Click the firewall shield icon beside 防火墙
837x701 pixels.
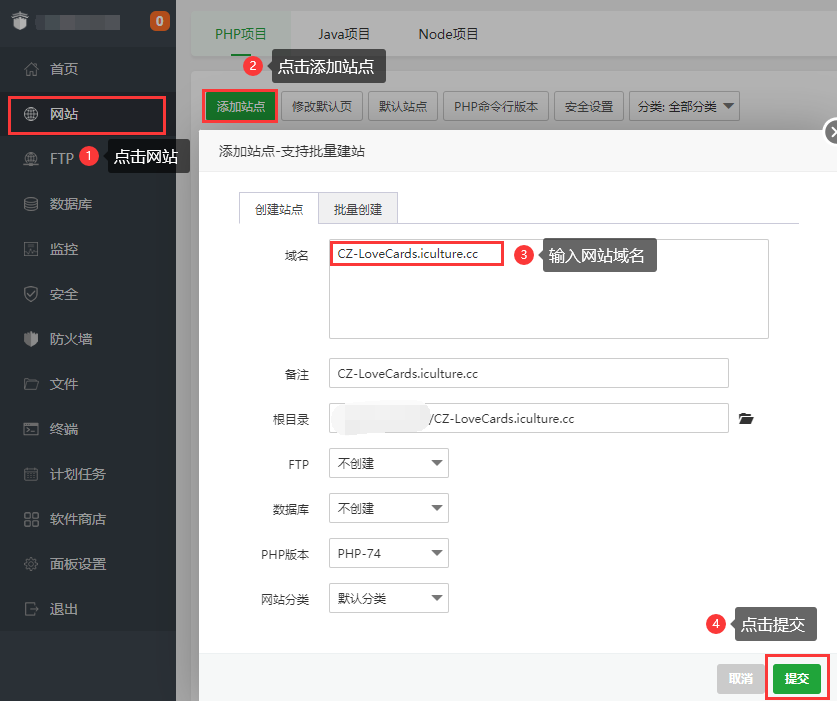coord(31,339)
